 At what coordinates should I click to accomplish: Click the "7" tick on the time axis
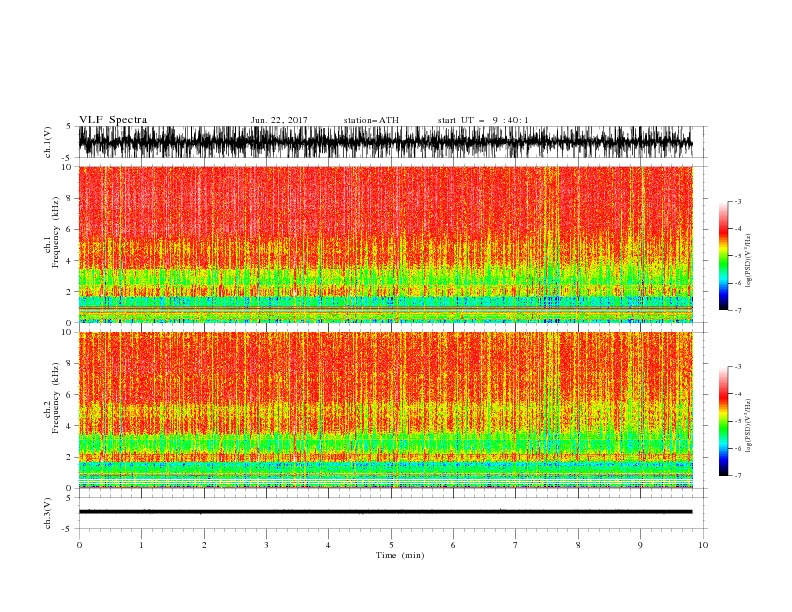(x=516, y=545)
